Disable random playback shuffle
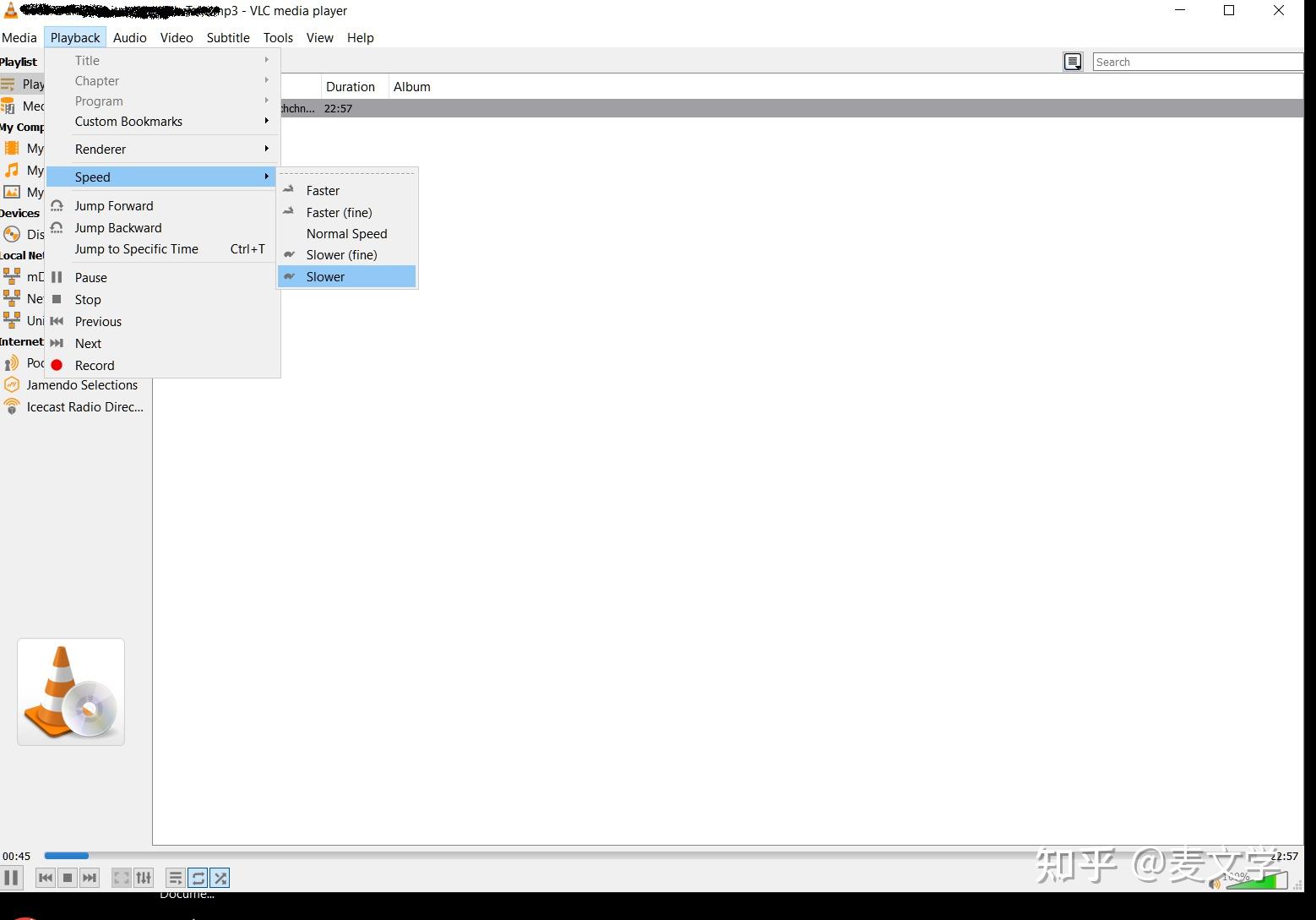Viewport: 1316px width, 920px height. [x=220, y=877]
